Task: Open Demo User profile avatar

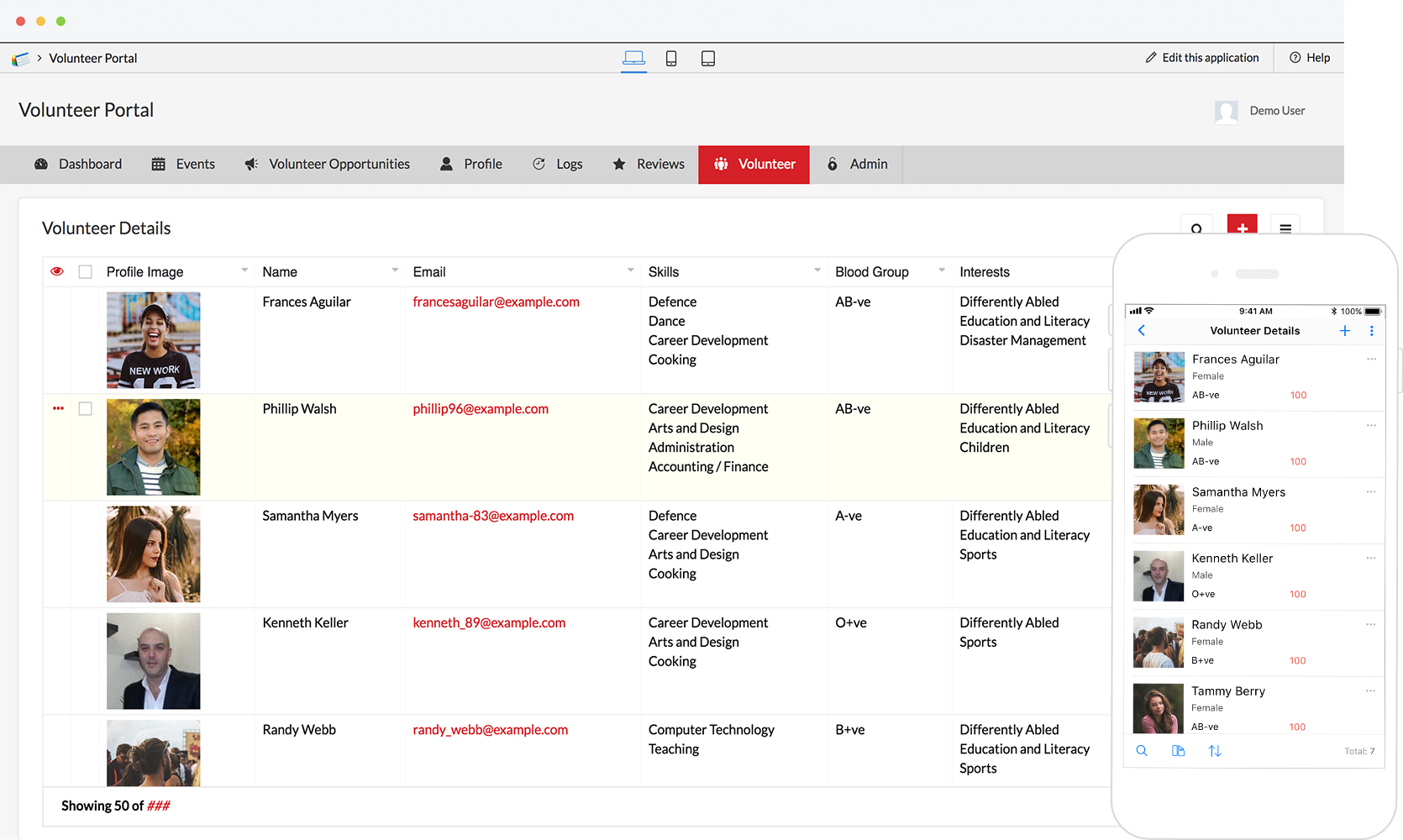Action: point(1227,112)
